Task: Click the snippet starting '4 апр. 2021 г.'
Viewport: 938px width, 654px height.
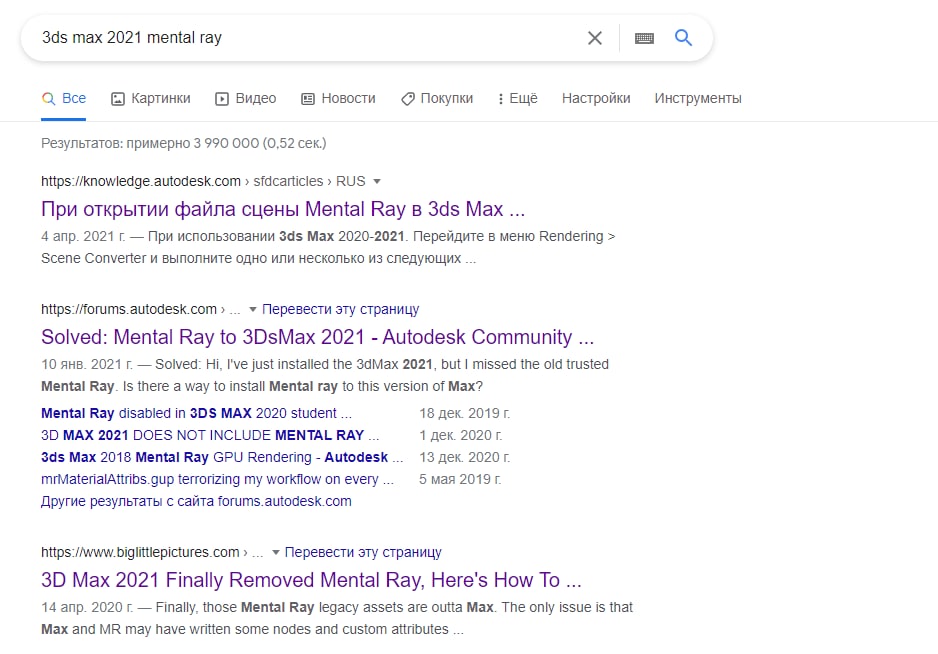Action: 328,247
